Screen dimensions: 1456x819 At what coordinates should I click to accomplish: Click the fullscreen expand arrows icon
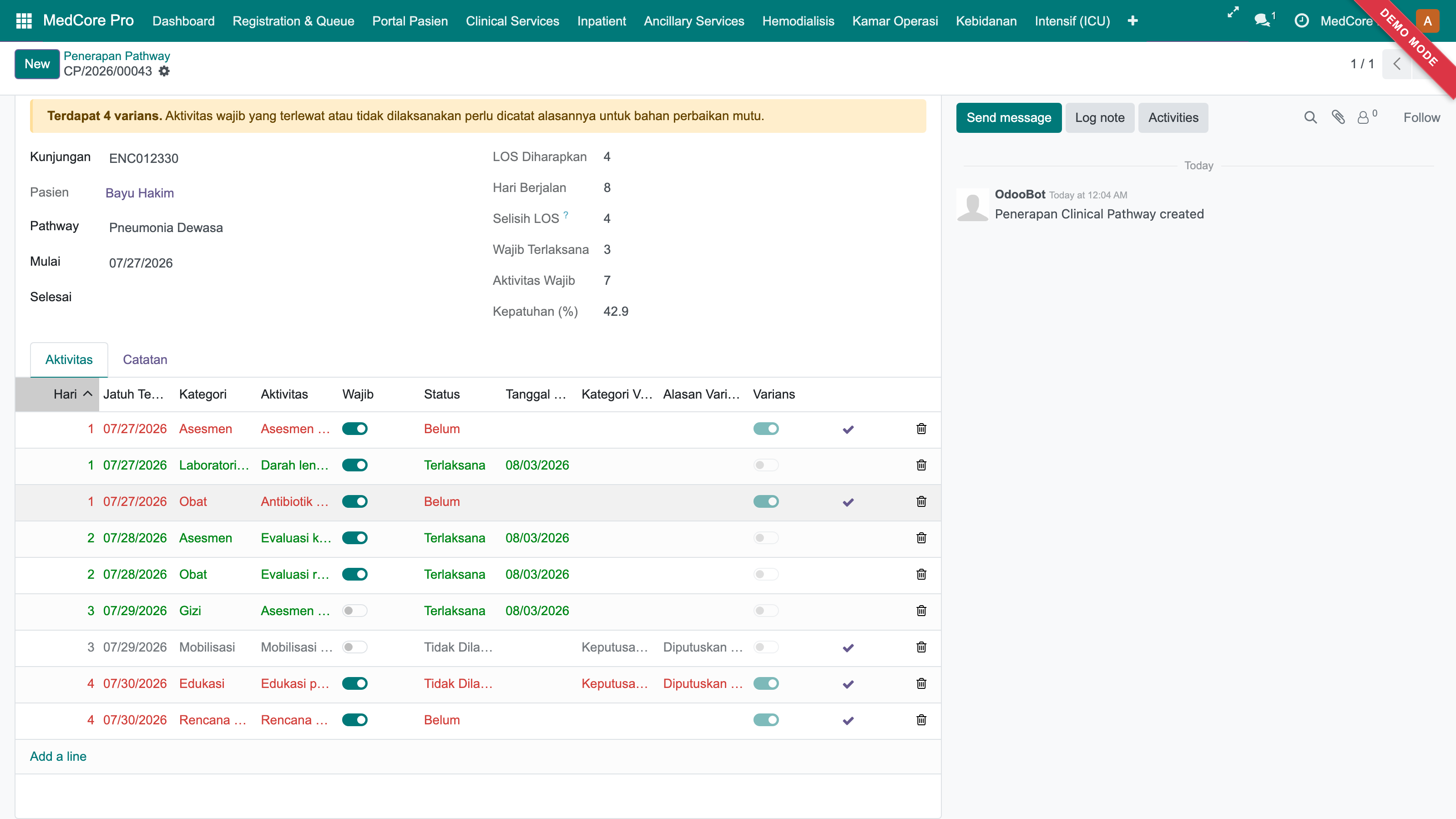[1233, 12]
